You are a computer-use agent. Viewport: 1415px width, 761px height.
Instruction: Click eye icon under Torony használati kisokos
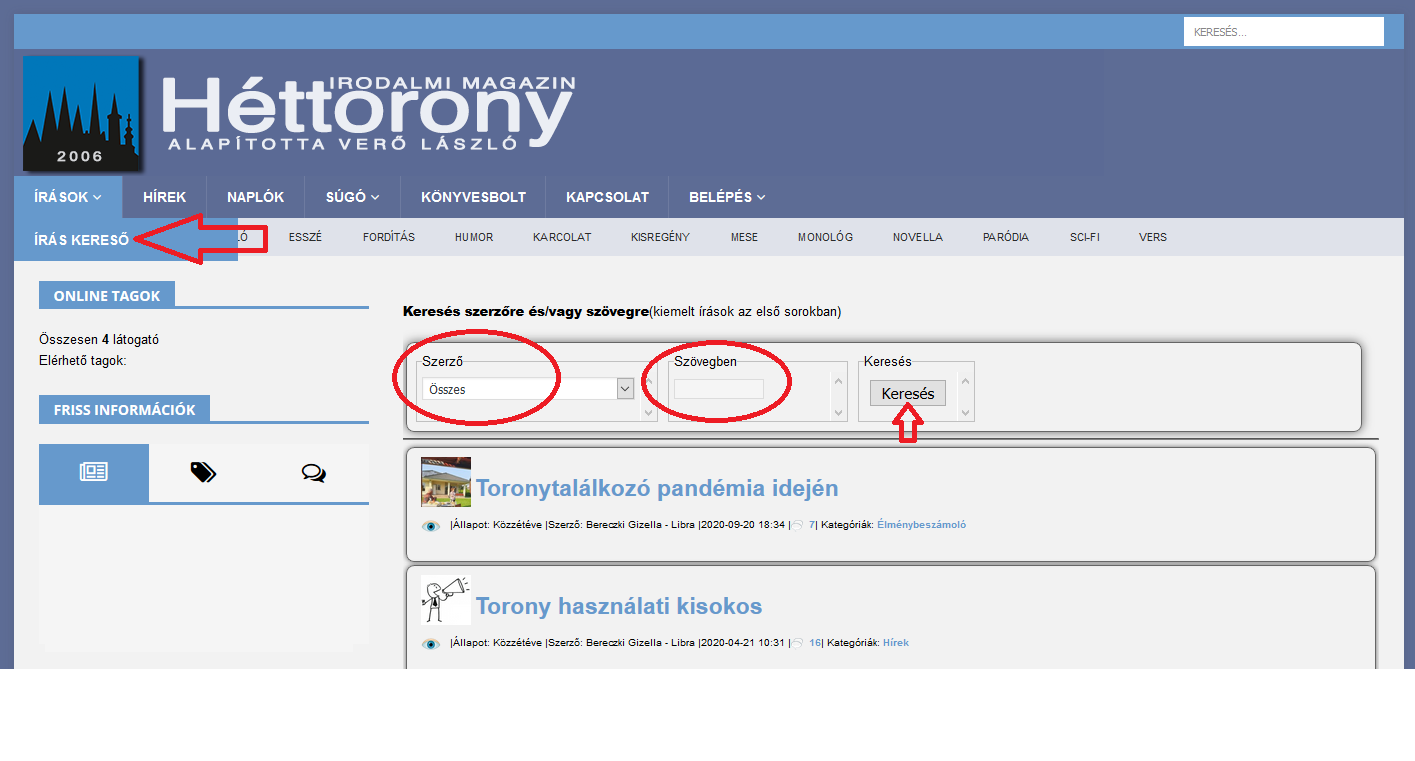click(431, 644)
